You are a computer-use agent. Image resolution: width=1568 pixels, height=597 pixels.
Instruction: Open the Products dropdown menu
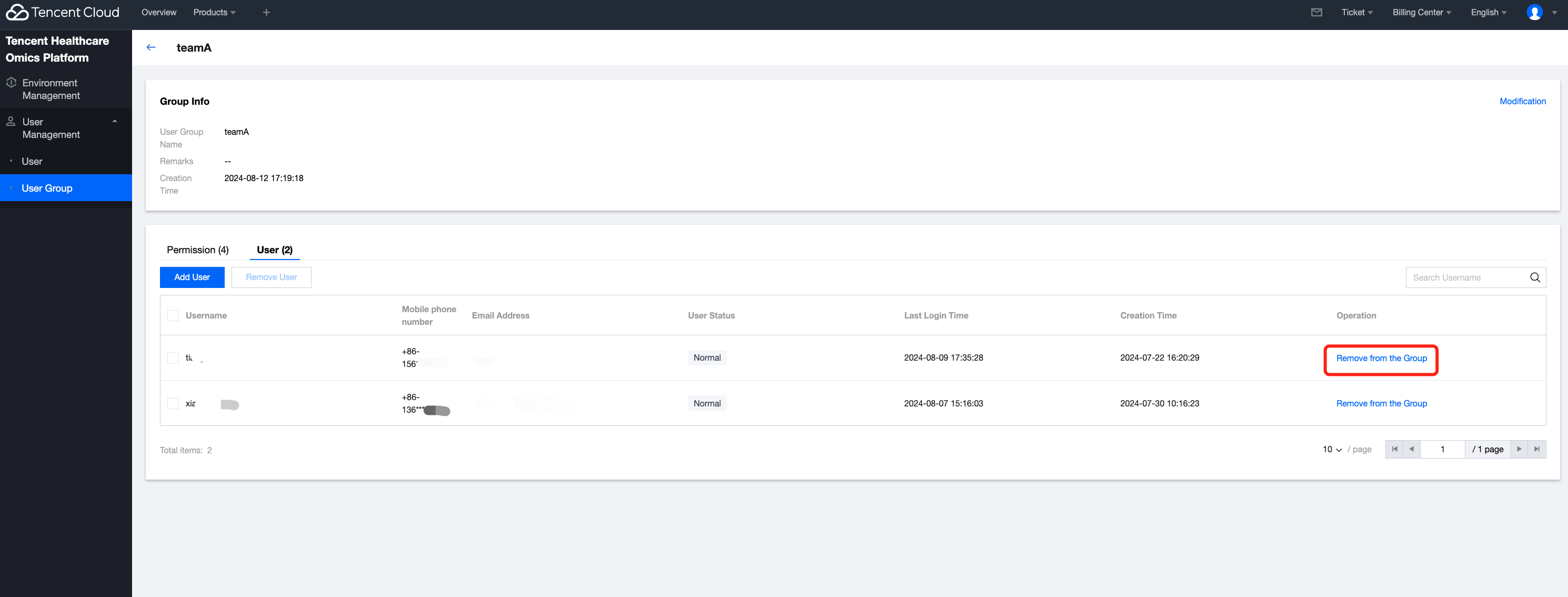[214, 12]
